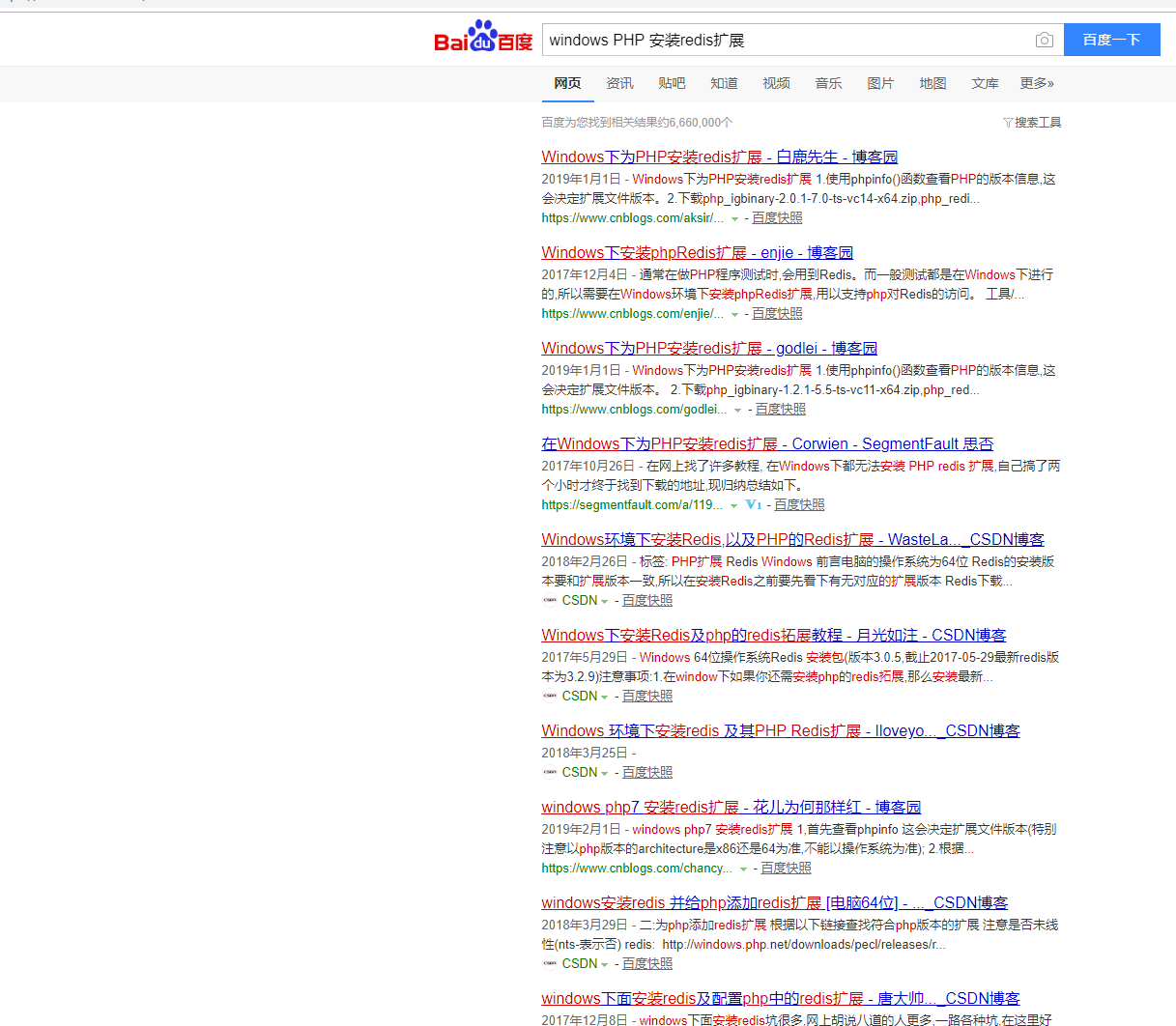Open WasteLa CSDN博客 result
The image size is (1176, 1026).
point(792,539)
